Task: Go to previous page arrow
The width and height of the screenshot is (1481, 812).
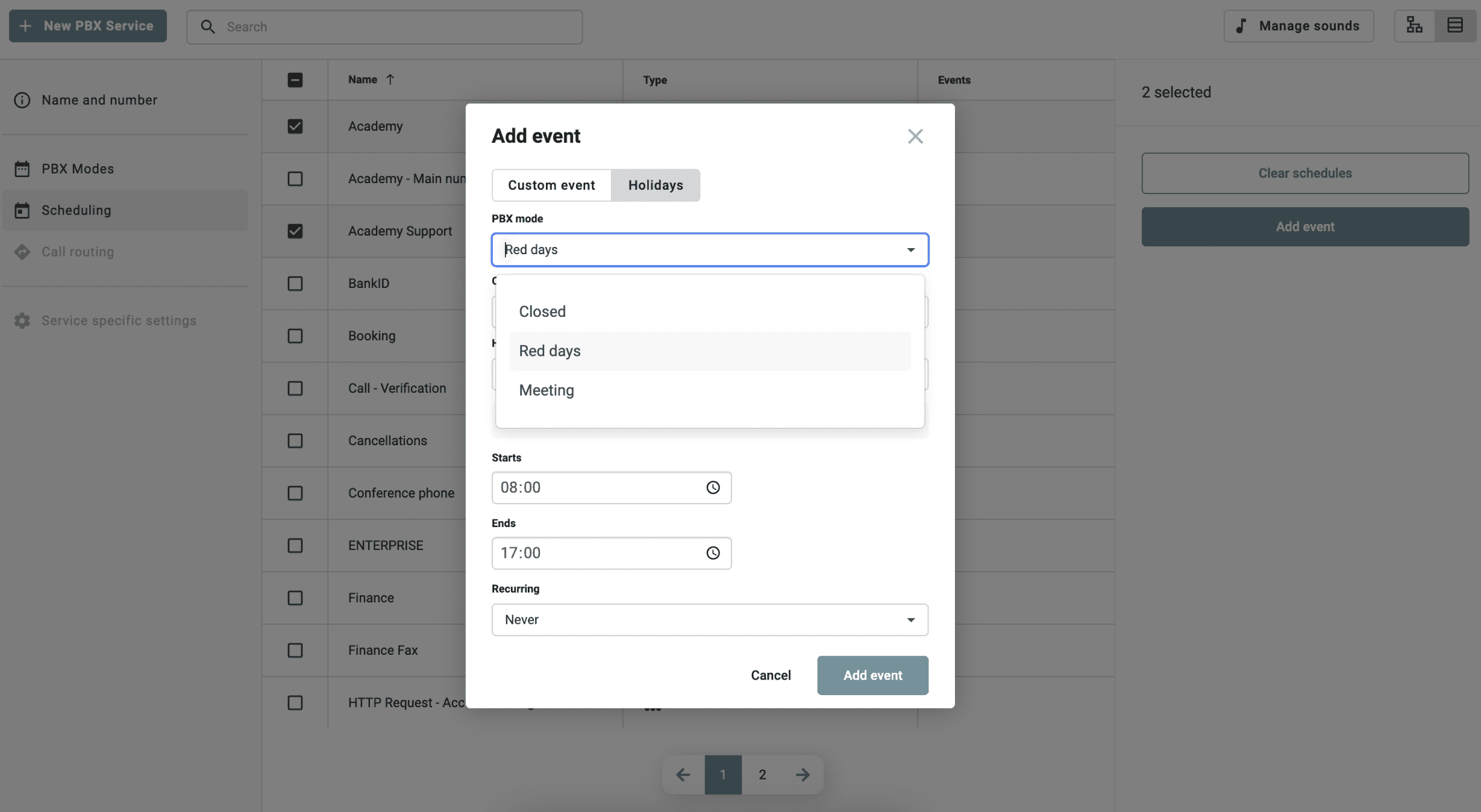Action: (x=683, y=775)
